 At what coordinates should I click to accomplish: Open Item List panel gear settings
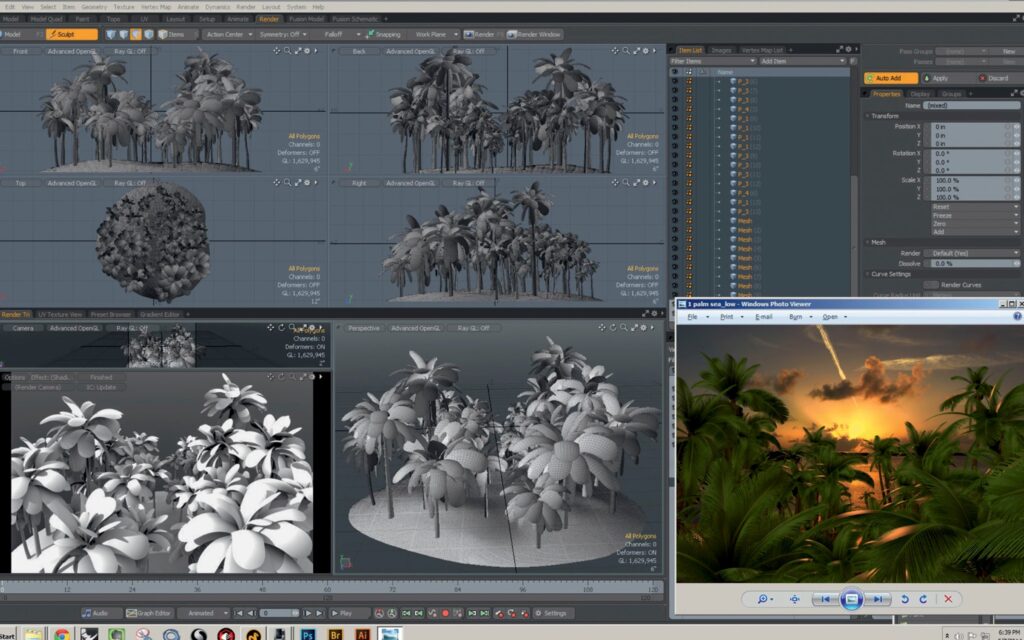pyautogui.click(x=848, y=50)
